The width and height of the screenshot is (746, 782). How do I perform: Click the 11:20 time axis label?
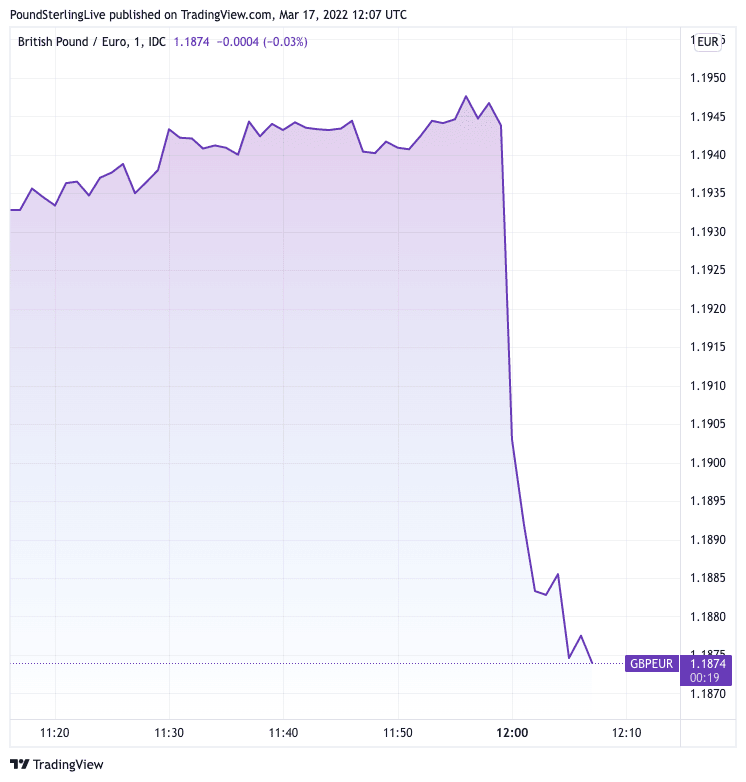pos(56,733)
